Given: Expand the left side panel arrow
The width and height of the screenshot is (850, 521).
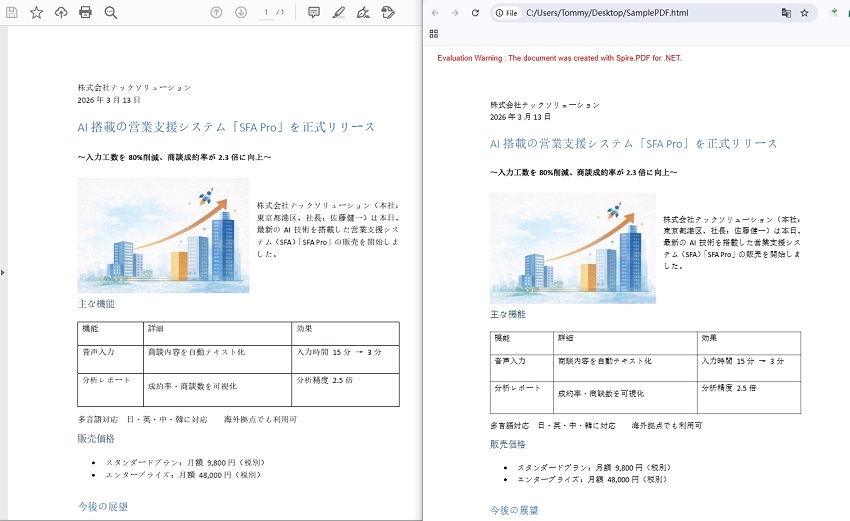Looking at the screenshot, I should (3, 272).
